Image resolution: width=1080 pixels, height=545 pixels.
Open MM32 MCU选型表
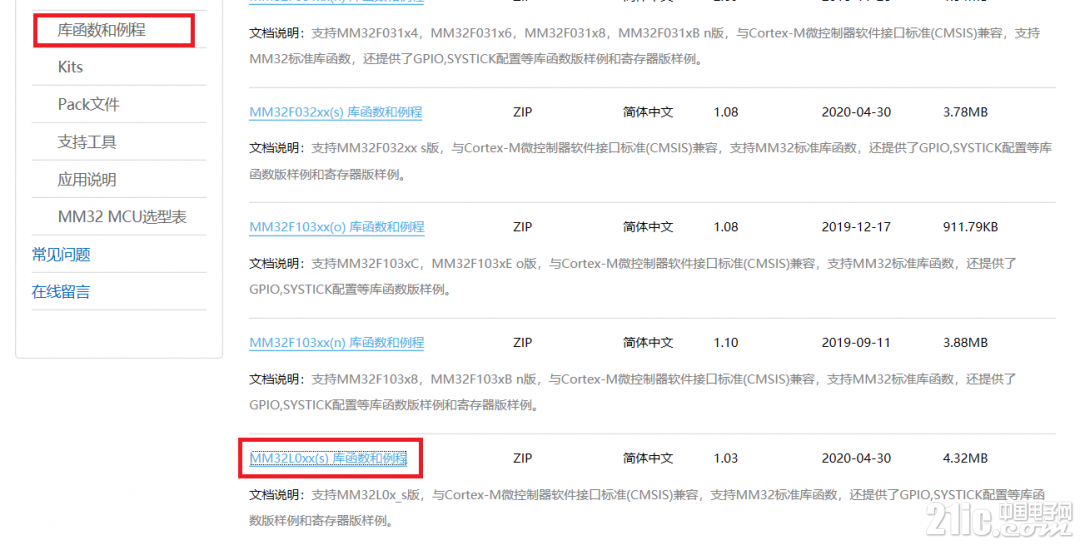[x=122, y=216]
